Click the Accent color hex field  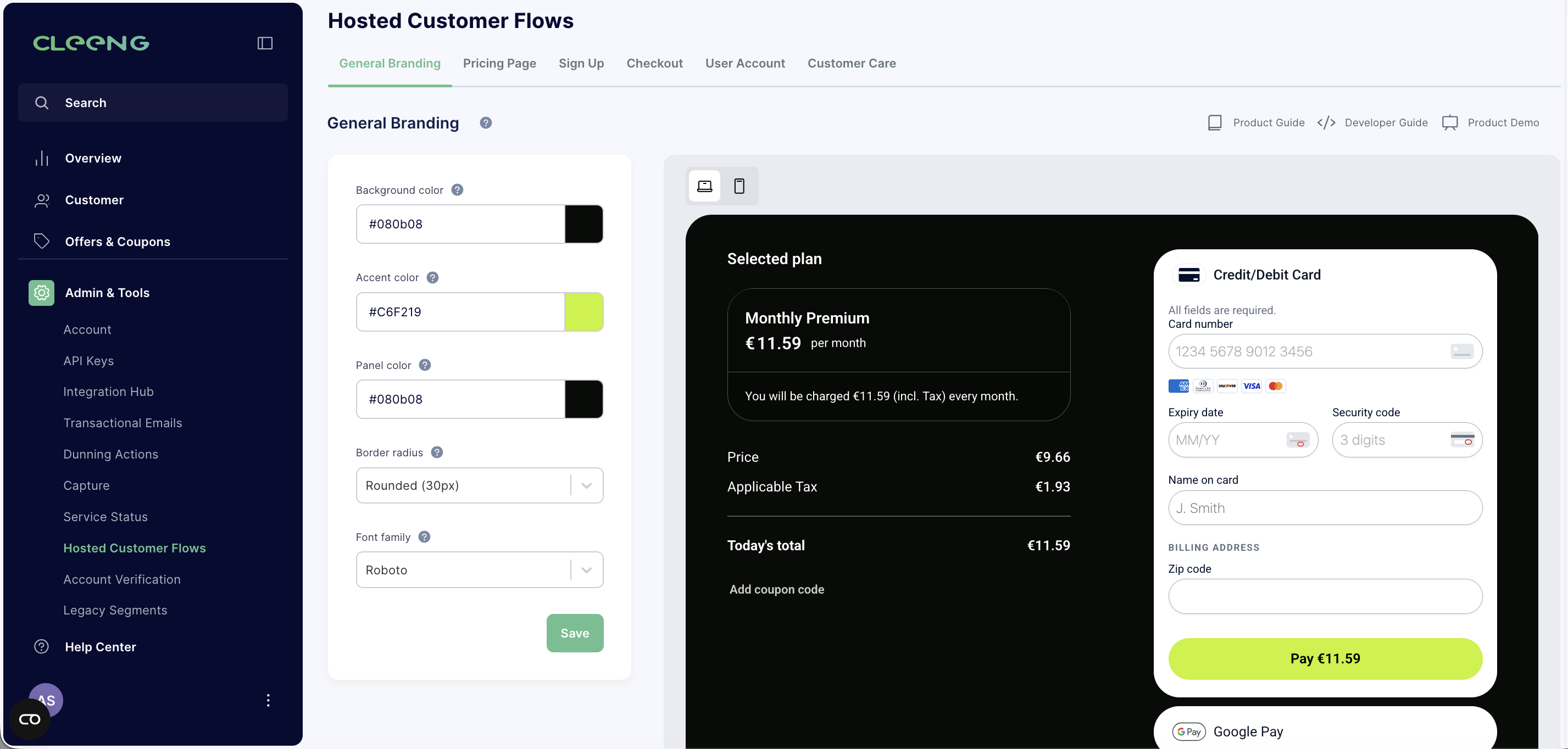461,311
